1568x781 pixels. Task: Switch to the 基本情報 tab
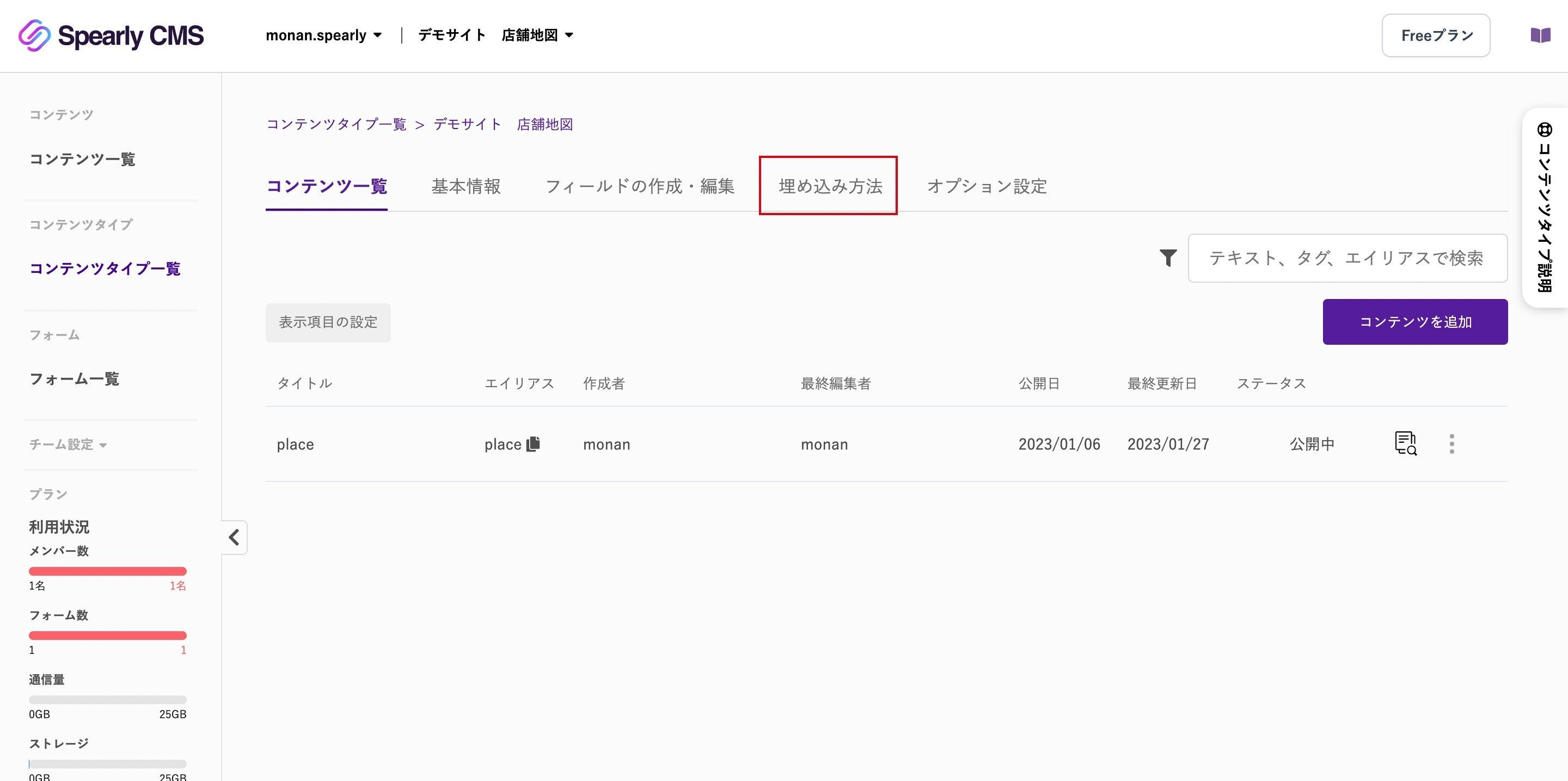coord(465,186)
